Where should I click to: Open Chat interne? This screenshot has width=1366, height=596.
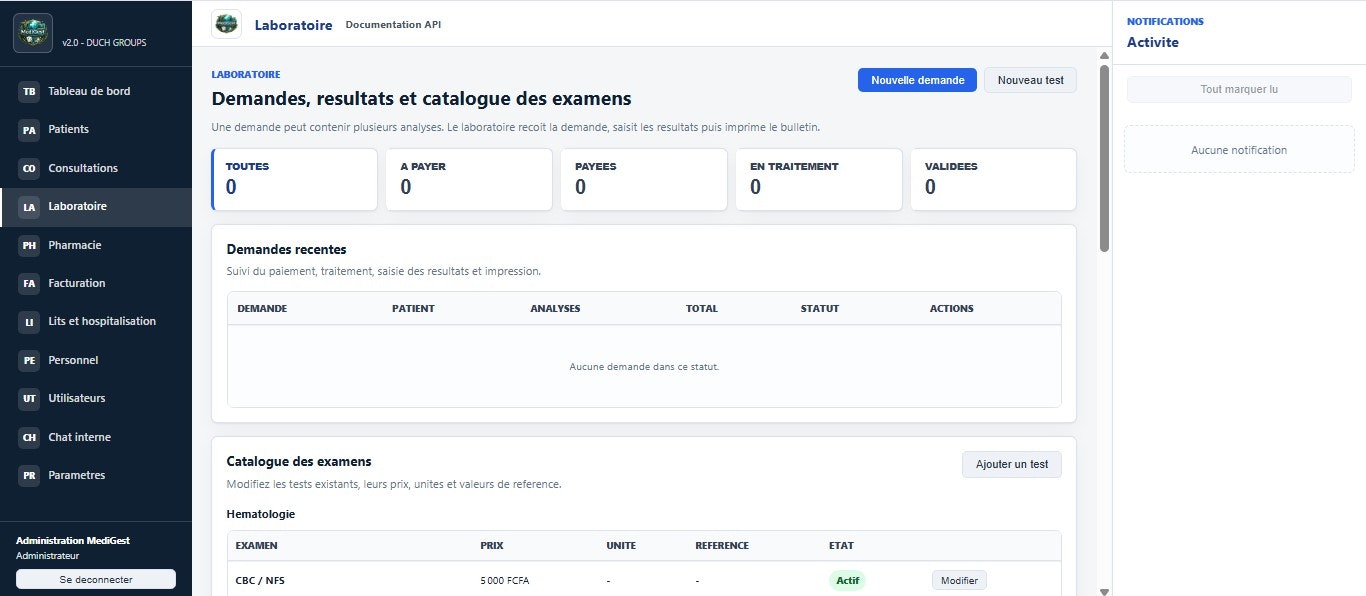(96, 437)
